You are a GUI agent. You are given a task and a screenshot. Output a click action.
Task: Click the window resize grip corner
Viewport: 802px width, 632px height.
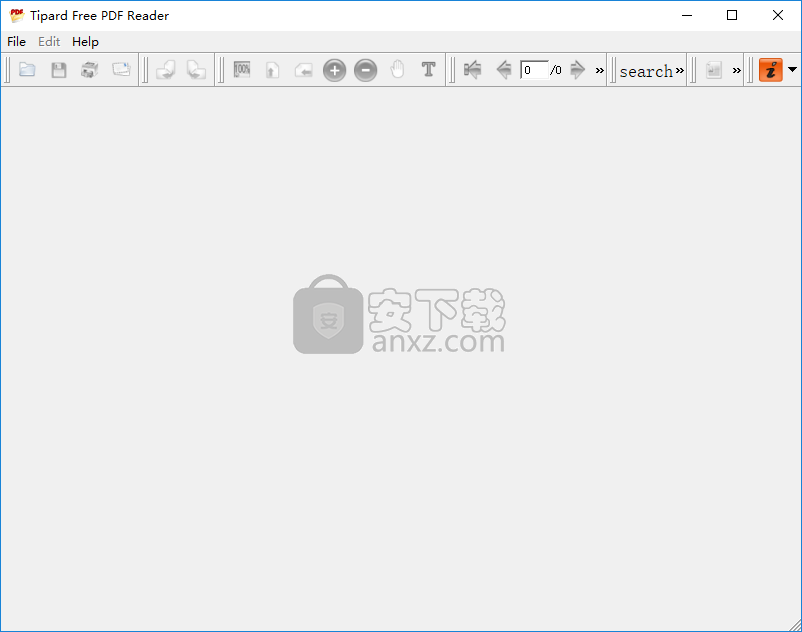795,625
